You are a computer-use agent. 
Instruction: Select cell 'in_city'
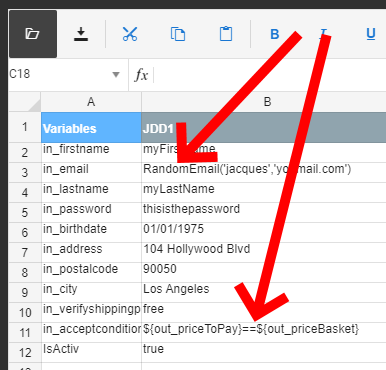(91, 293)
